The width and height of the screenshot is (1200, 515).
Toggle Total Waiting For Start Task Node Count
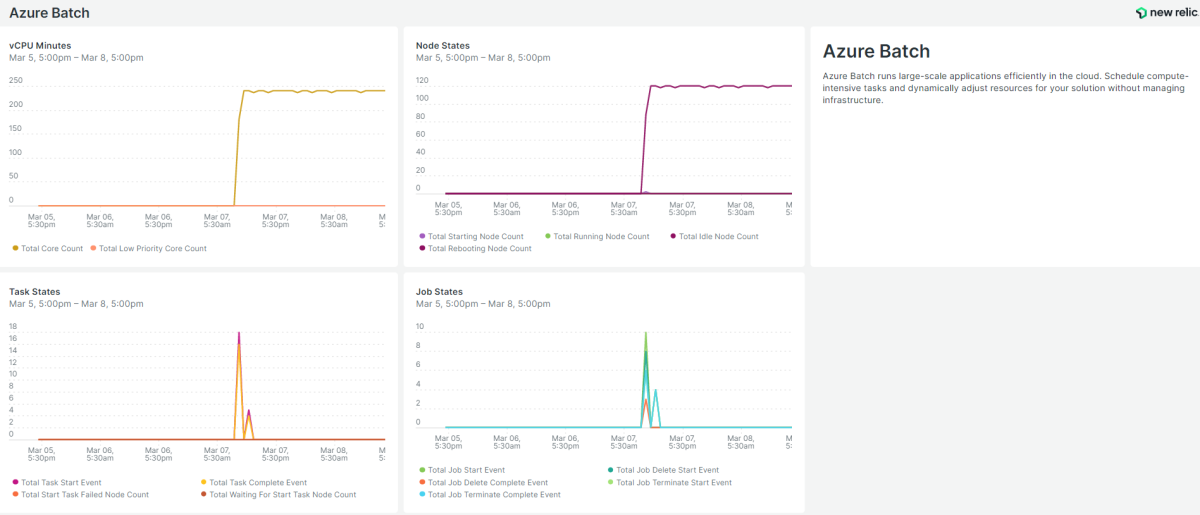click(x=278, y=494)
